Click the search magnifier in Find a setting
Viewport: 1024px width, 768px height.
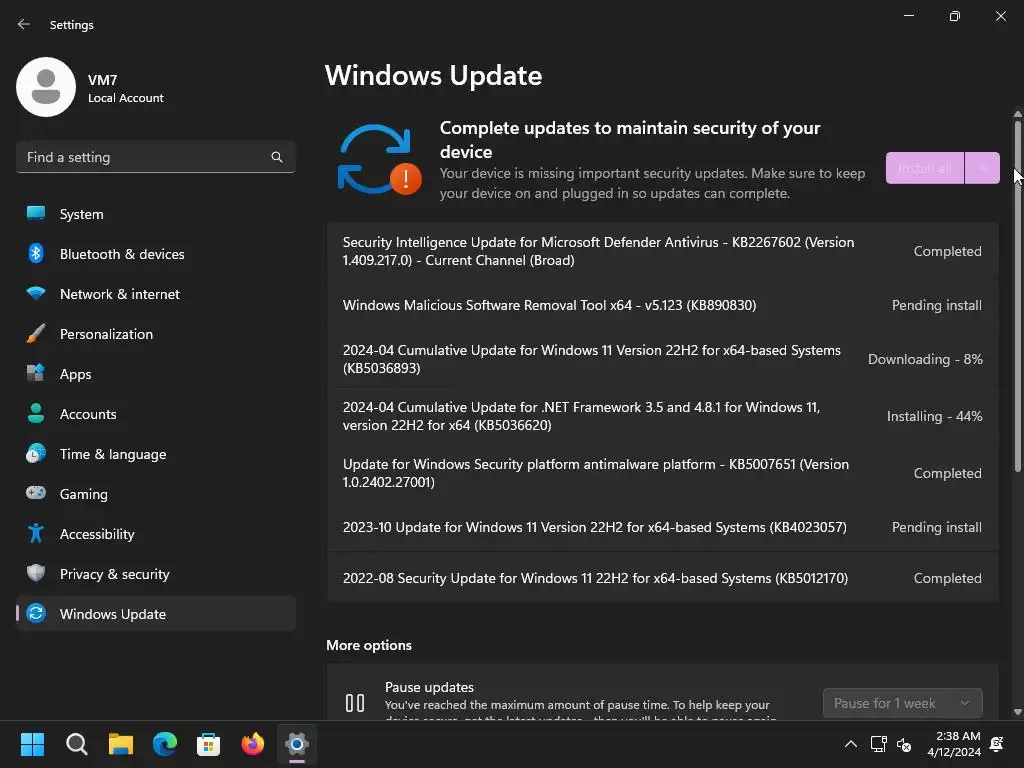(277, 157)
